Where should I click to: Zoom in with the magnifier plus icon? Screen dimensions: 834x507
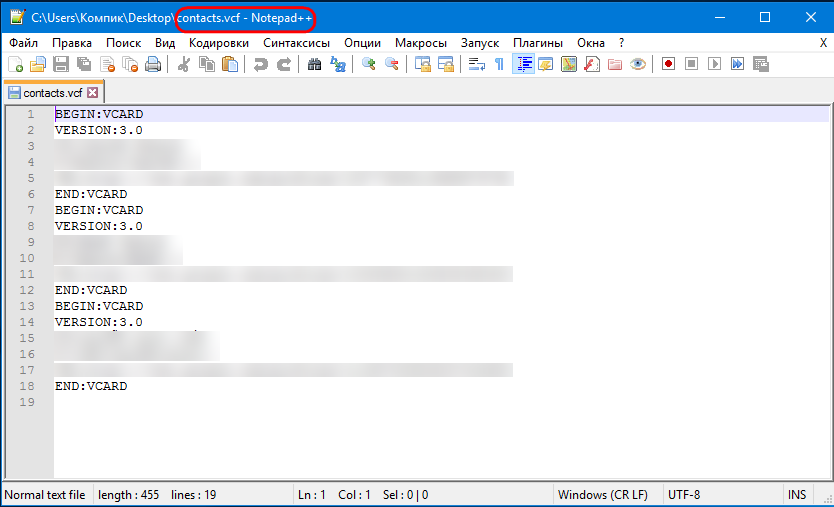[369, 64]
